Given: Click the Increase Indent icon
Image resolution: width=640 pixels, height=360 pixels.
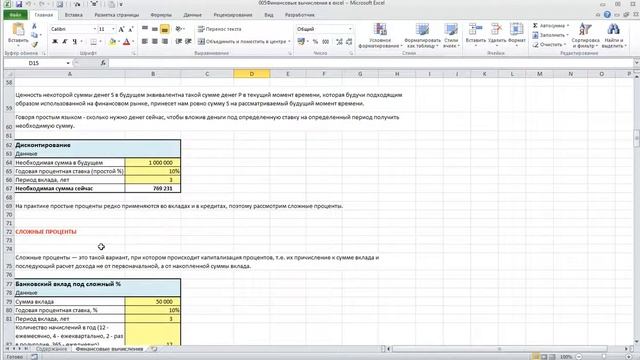Looking at the screenshot, I should coord(188,42).
